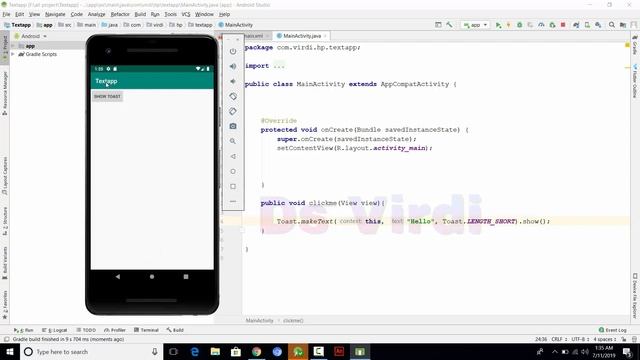The image size is (640, 360).
Task: Open the CRLF line separator selector
Action: click(x=559, y=339)
